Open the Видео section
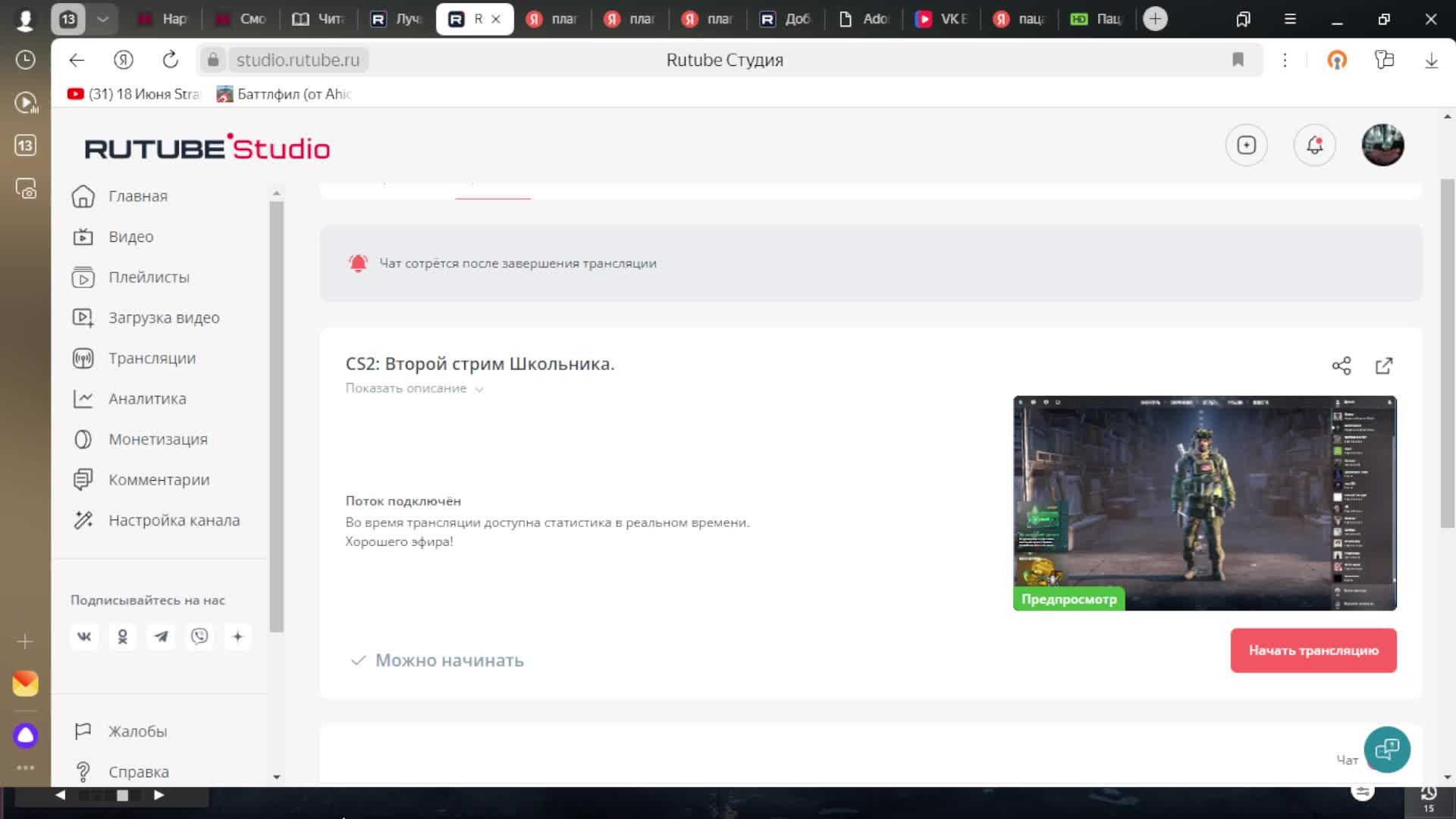 113,237
